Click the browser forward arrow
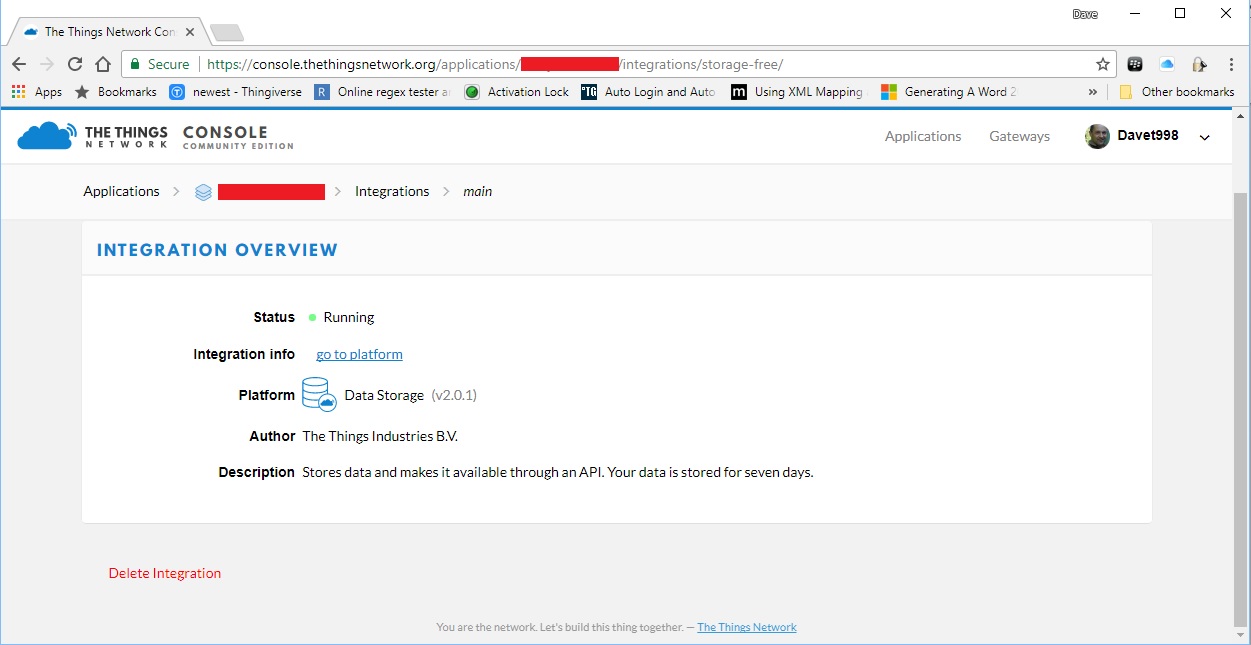 46,64
